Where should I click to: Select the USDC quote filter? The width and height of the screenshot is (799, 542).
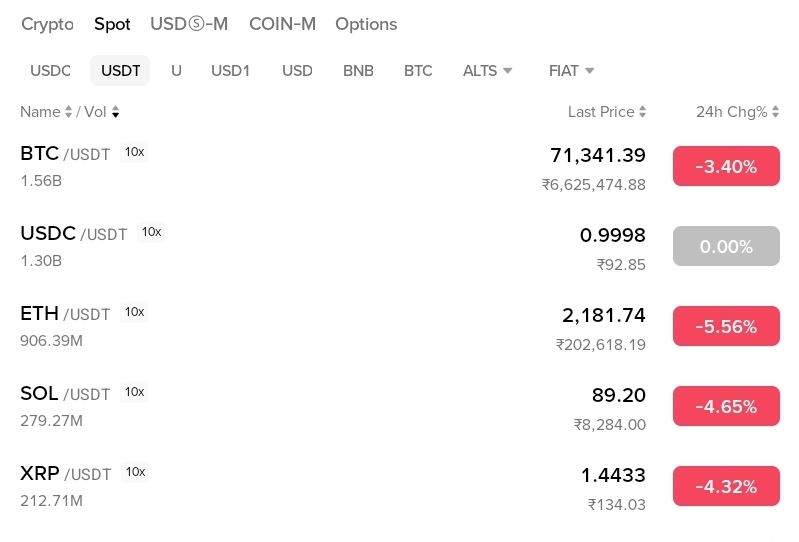[x=50, y=71]
